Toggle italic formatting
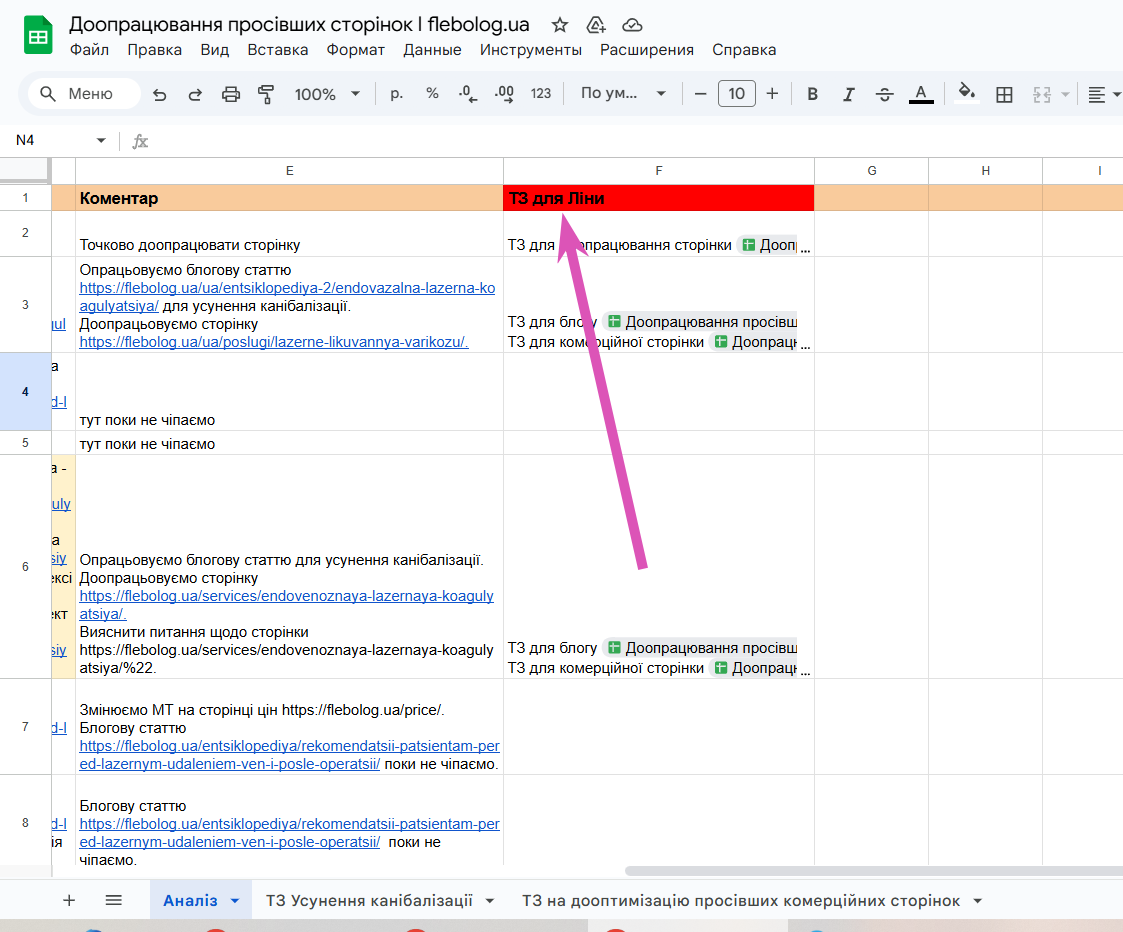 (848, 94)
